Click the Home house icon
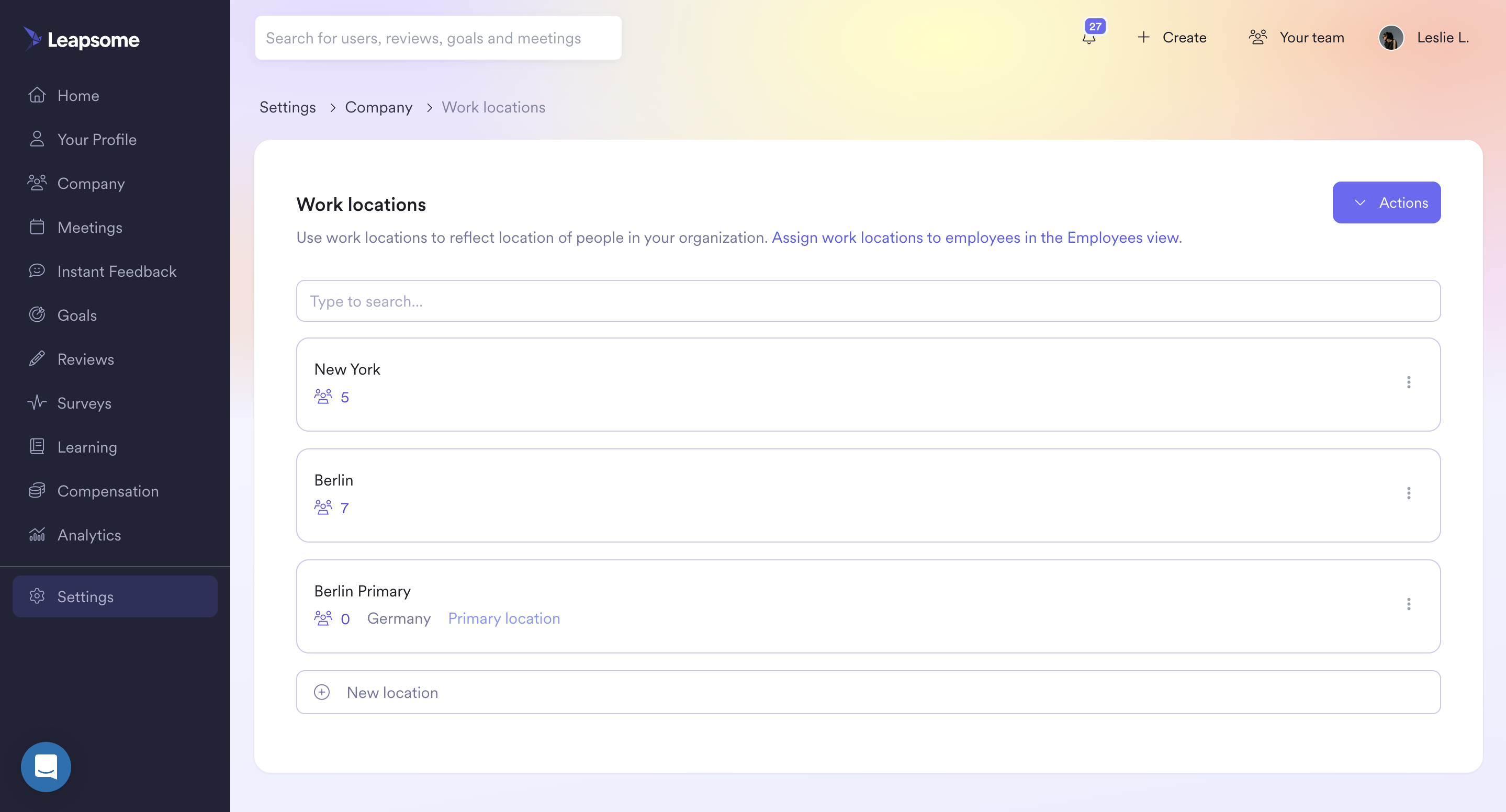This screenshot has height=812, width=1506. point(37,95)
